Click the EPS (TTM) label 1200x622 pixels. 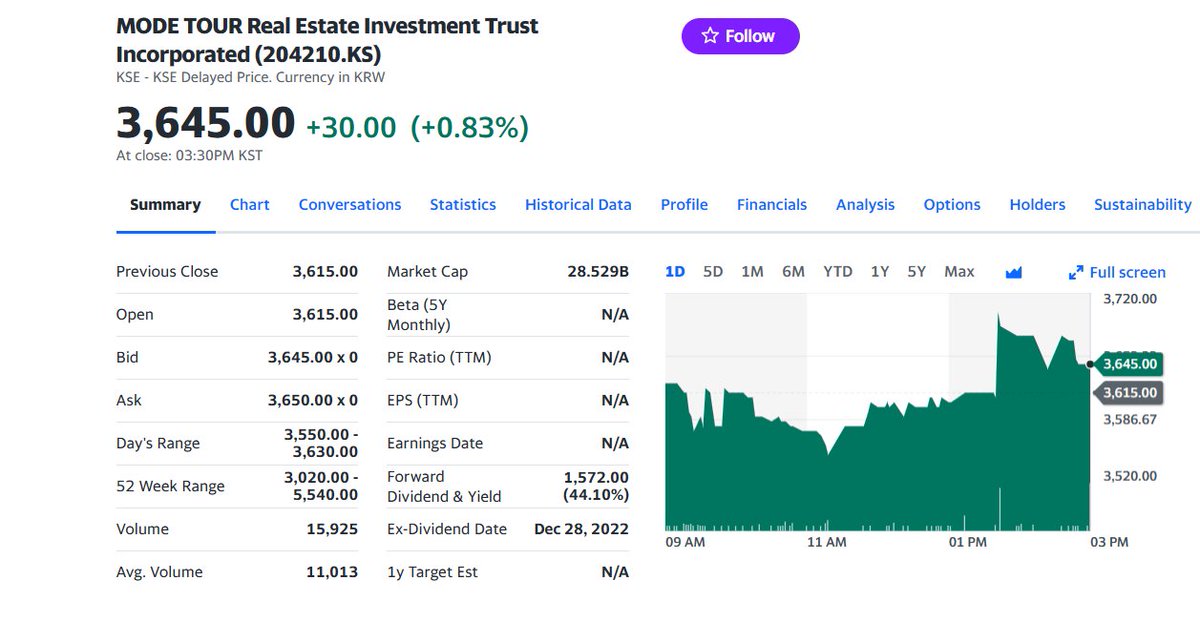click(x=423, y=400)
